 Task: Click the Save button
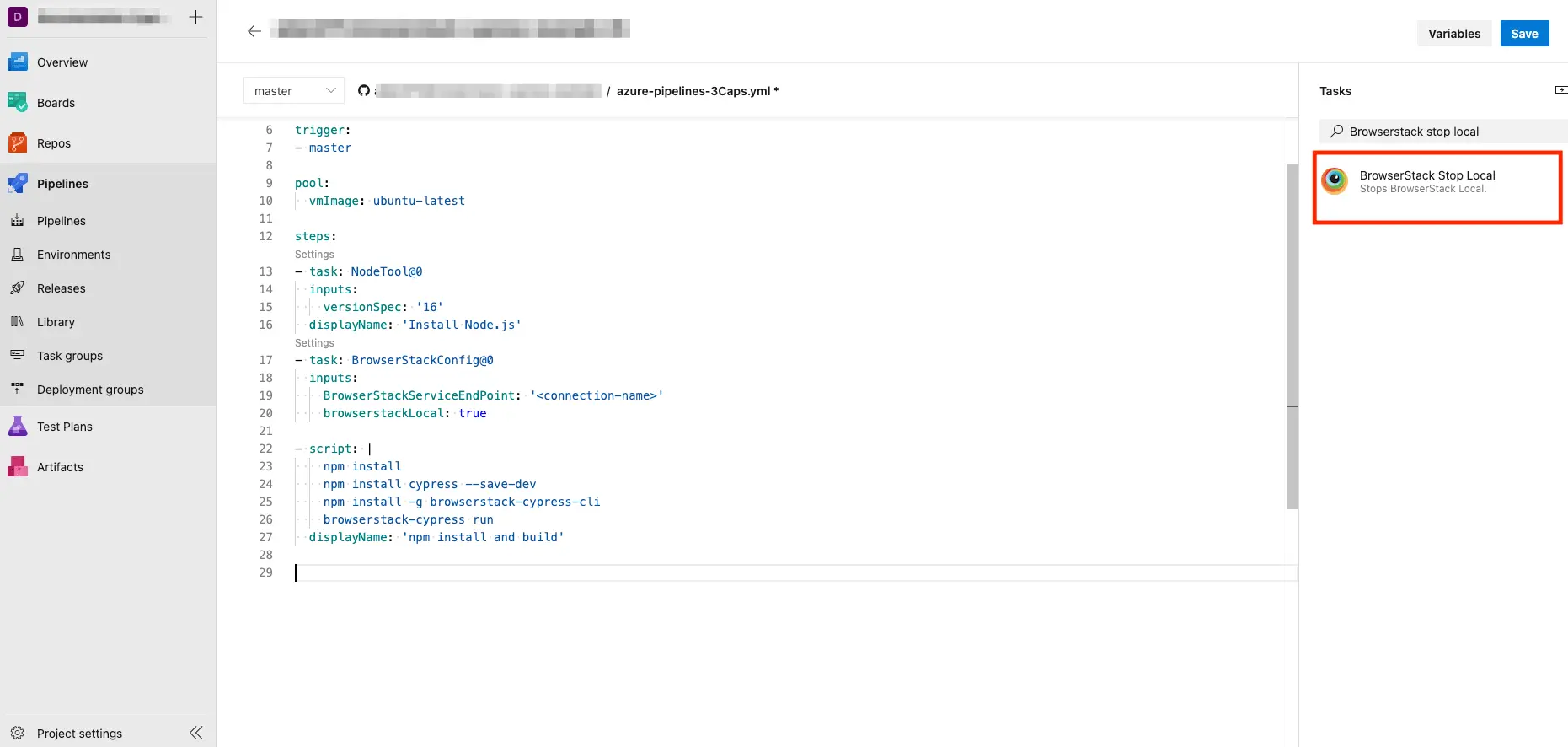(x=1523, y=34)
